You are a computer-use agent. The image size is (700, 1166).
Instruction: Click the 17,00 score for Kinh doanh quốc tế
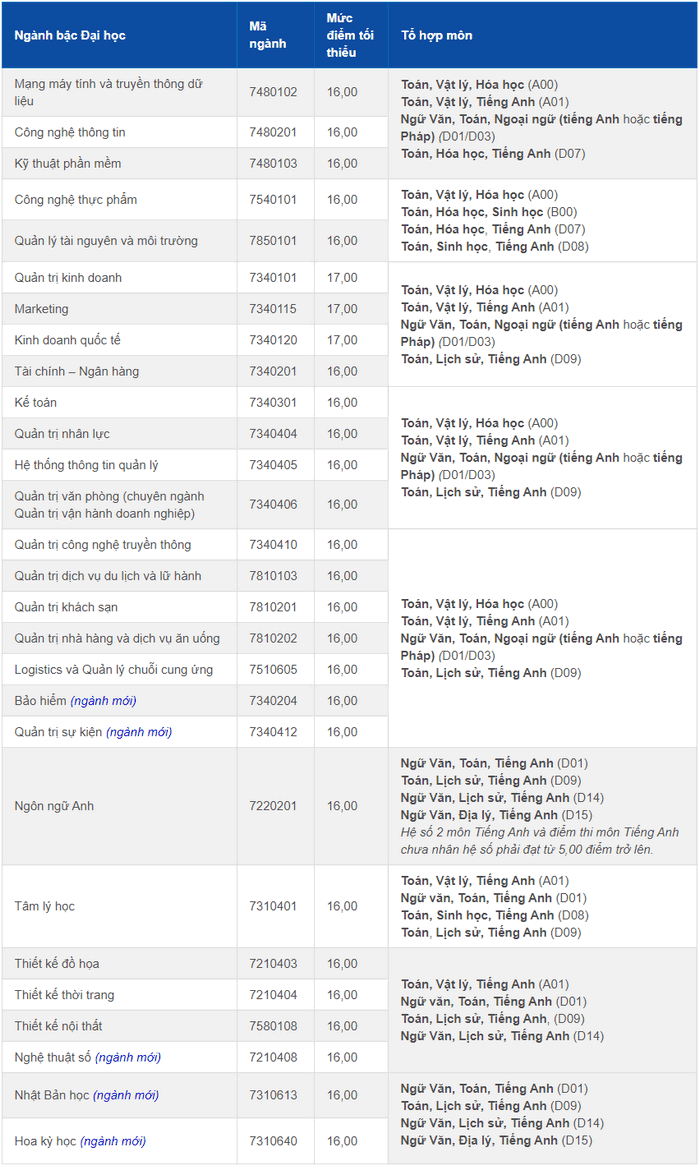point(342,341)
